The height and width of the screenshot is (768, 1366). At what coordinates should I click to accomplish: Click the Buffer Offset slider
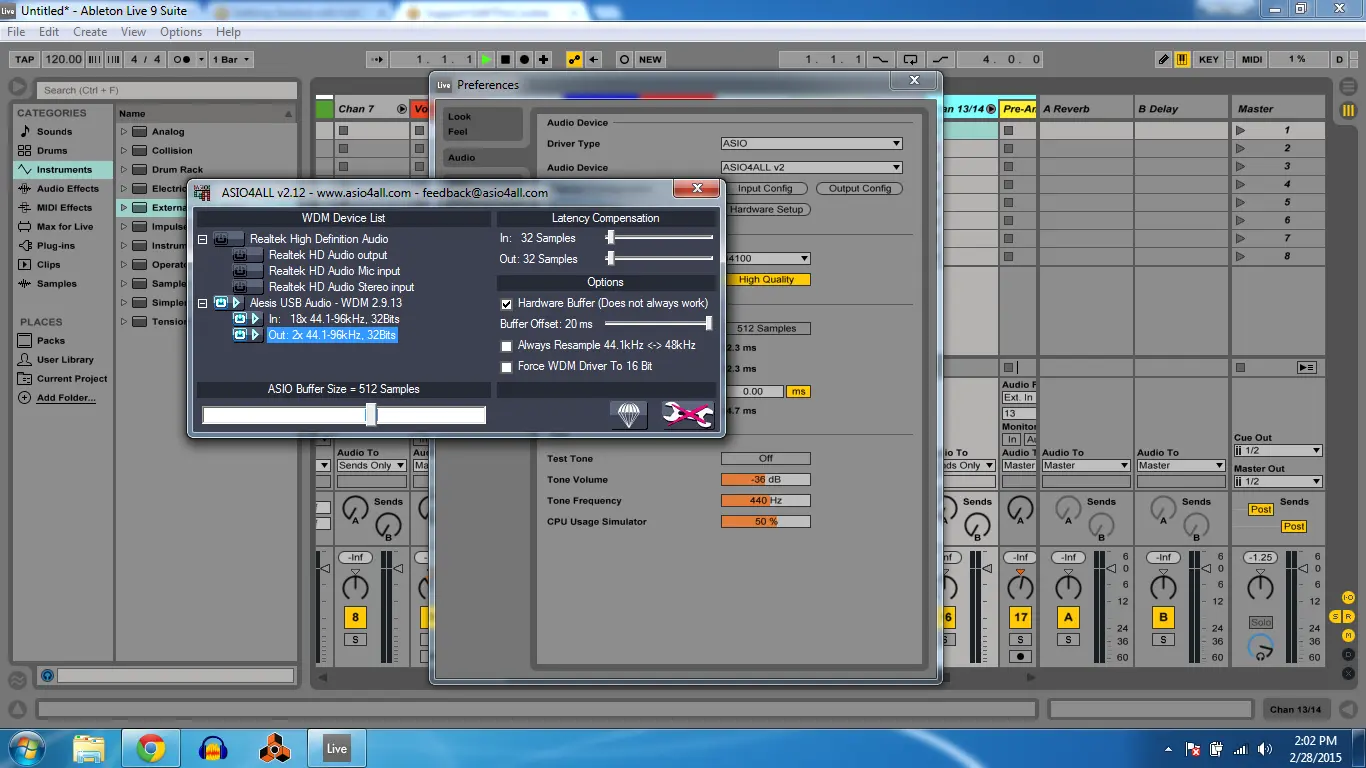coord(658,323)
